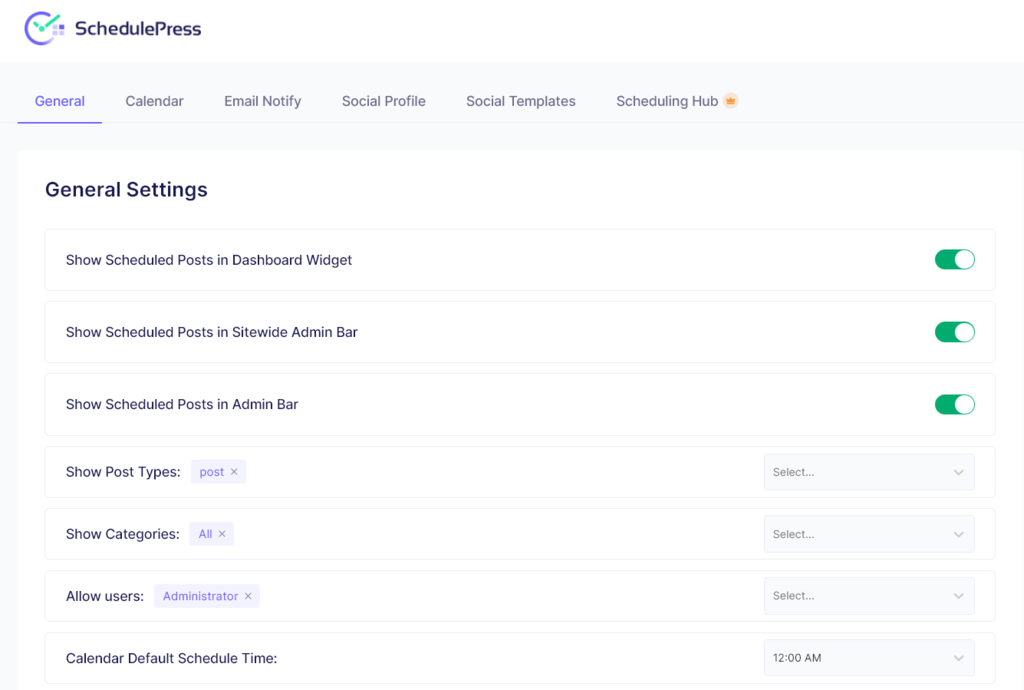
Task: Click the SchedulePress brand name
Action: pyautogui.click(x=137, y=29)
